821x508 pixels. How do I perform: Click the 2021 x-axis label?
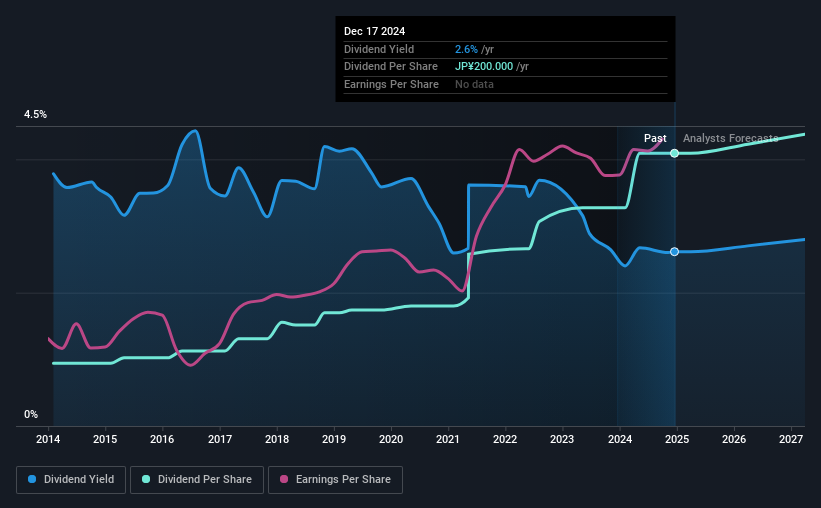(448, 439)
